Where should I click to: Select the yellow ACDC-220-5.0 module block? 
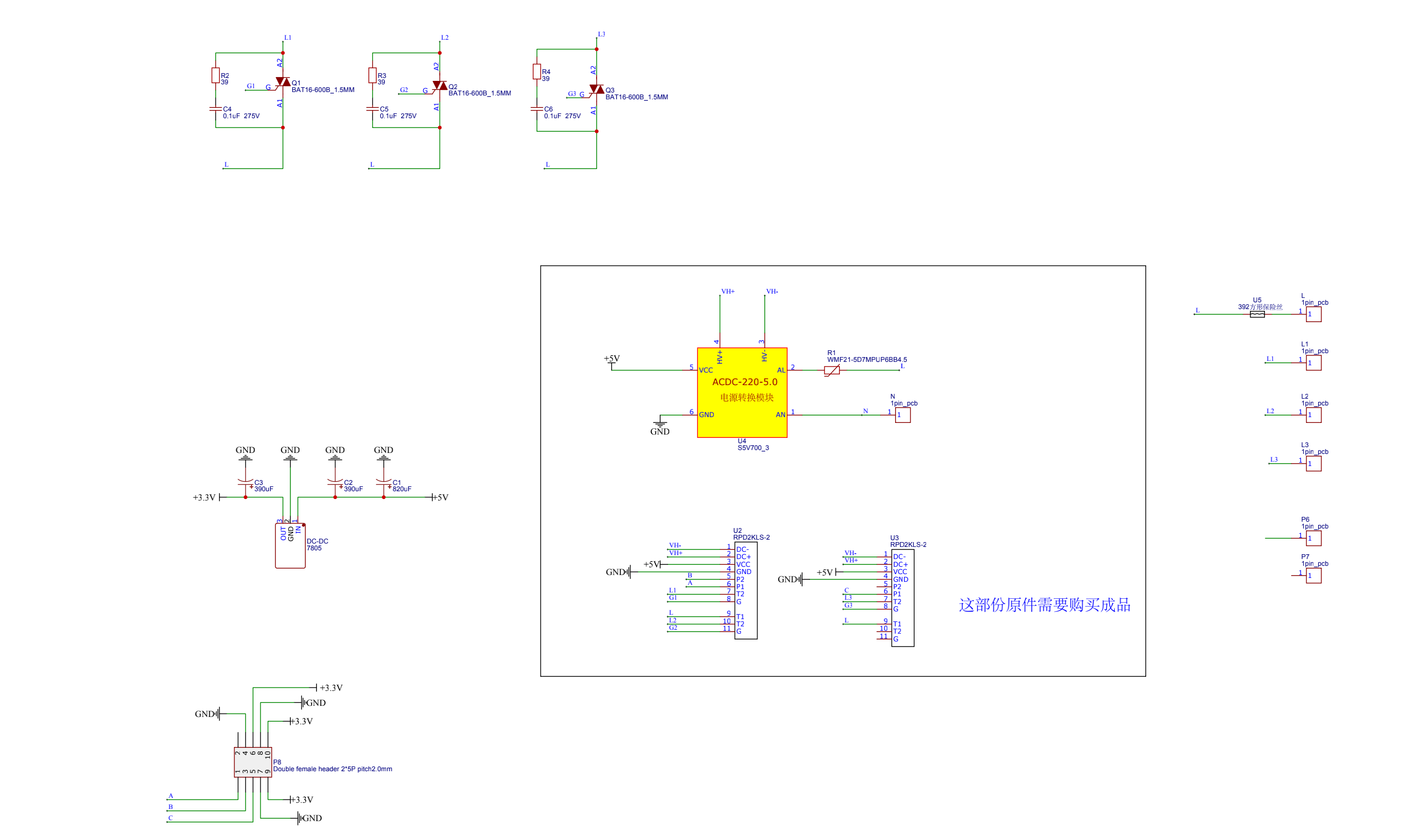[x=742, y=393]
